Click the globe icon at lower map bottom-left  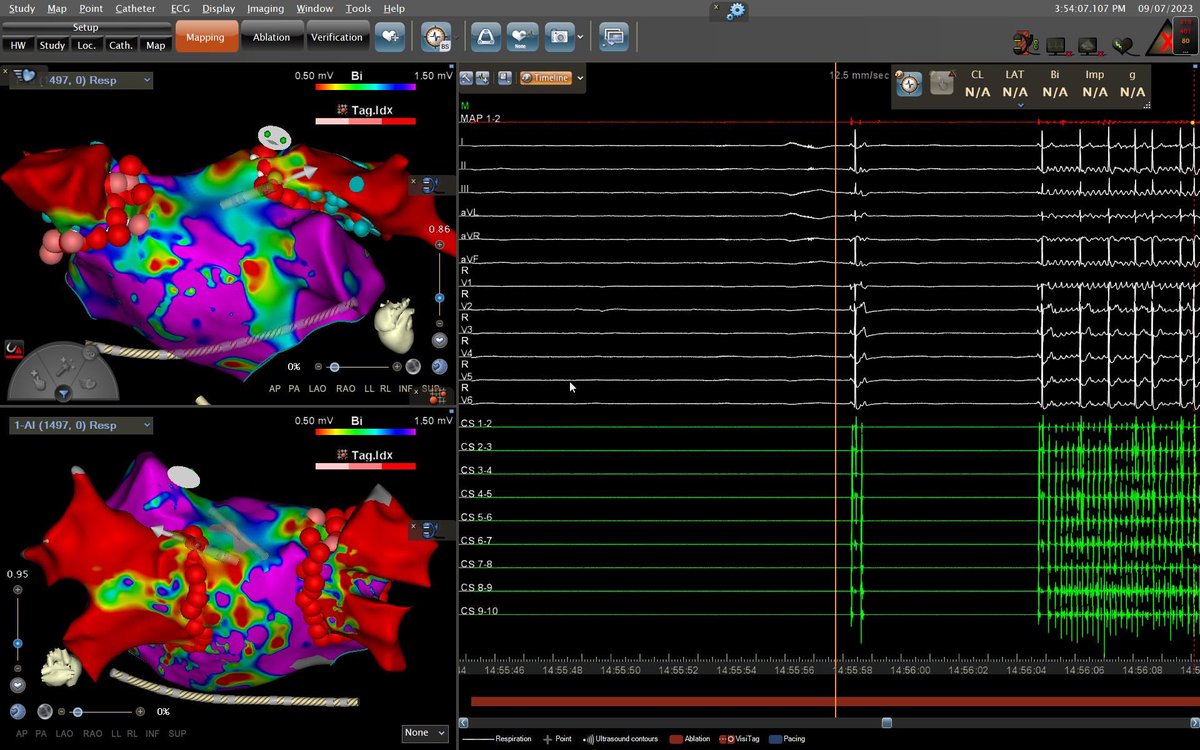pyautogui.click(x=18, y=712)
